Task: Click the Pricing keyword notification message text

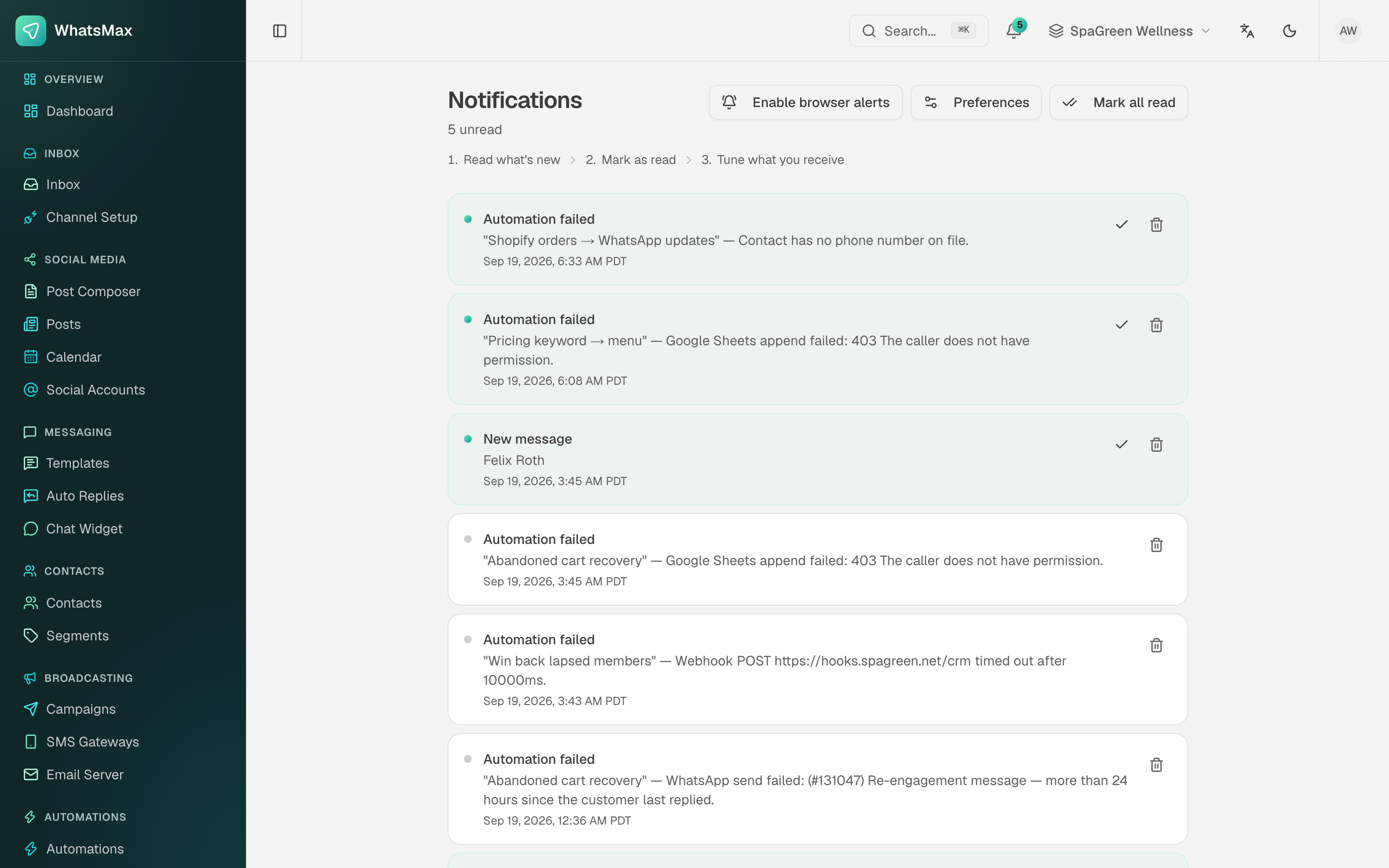Action: [756, 350]
